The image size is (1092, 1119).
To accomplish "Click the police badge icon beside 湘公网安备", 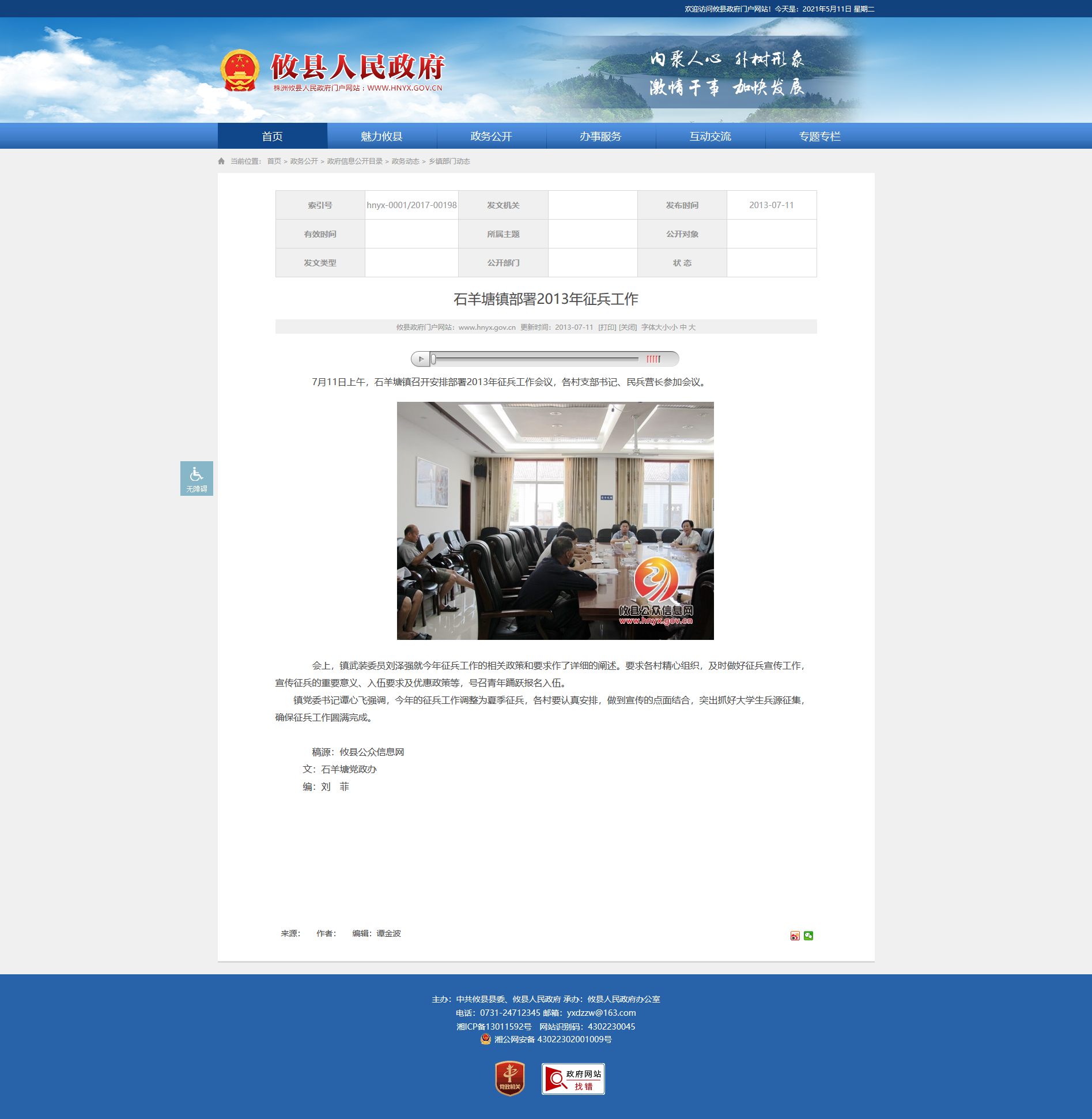I will (x=486, y=1039).
